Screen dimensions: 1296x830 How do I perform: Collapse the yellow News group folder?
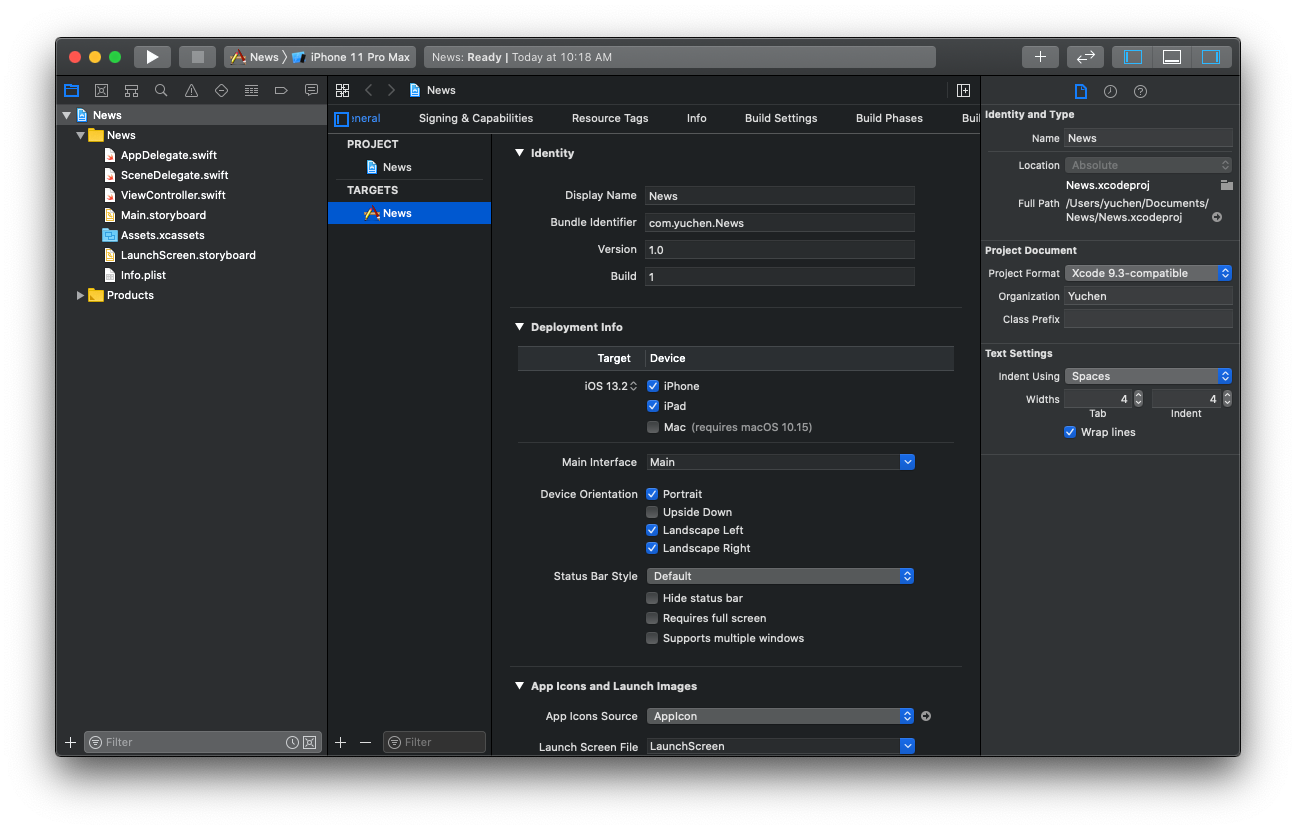pyautogui.click(x=81, y=135)
